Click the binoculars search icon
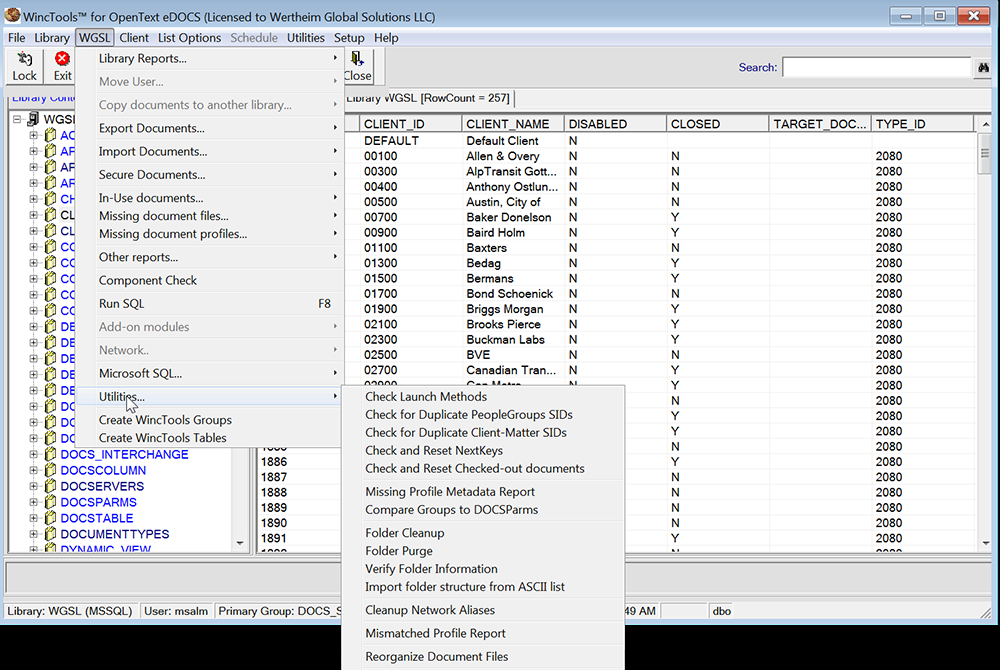 pos(983,67)
